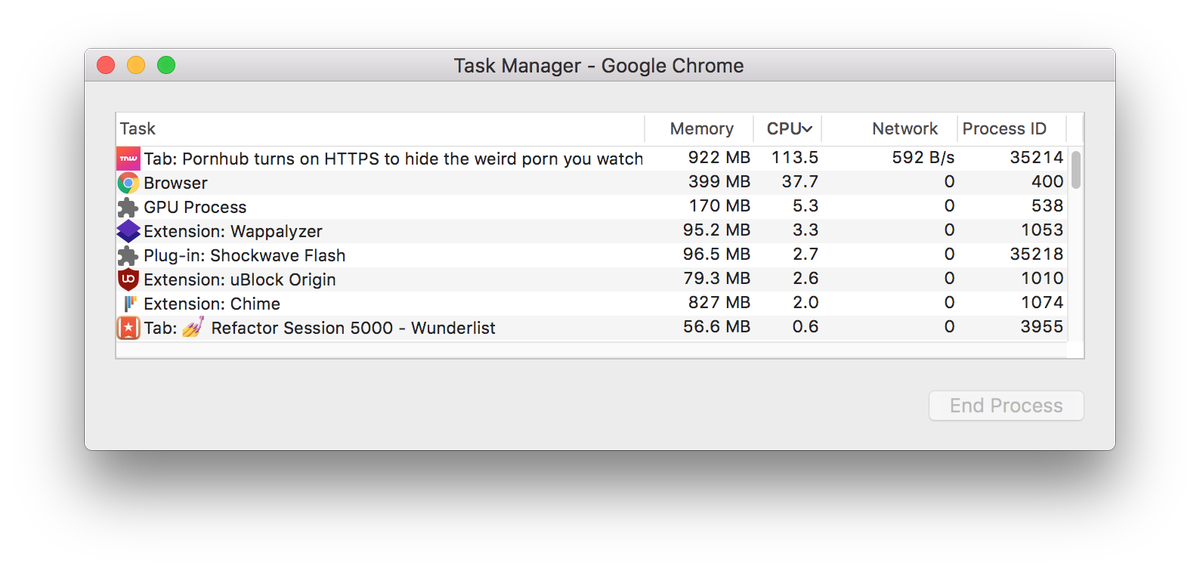Sort by the Task column header
This screenshot has height=571, width=1200.
click(x=380, y=128)
